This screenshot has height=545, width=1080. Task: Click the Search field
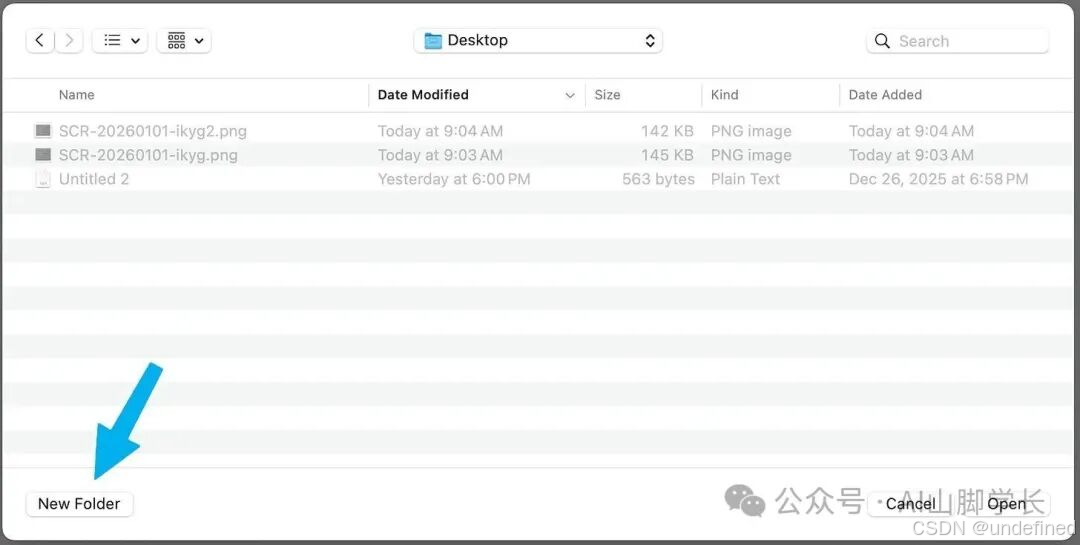(957, 41)
